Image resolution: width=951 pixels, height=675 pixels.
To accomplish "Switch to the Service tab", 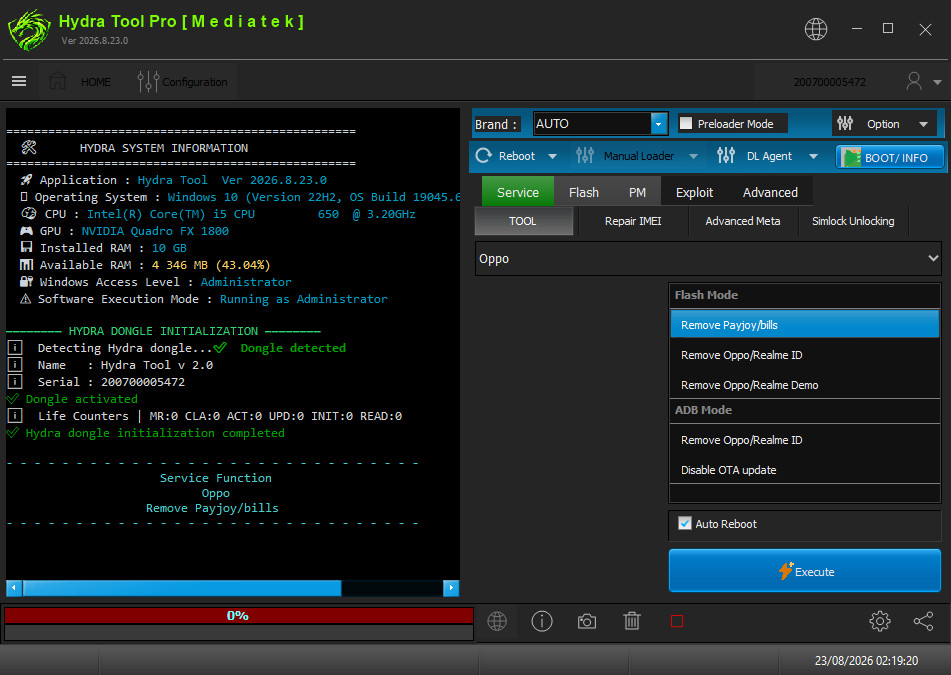I will pos(517,192).
